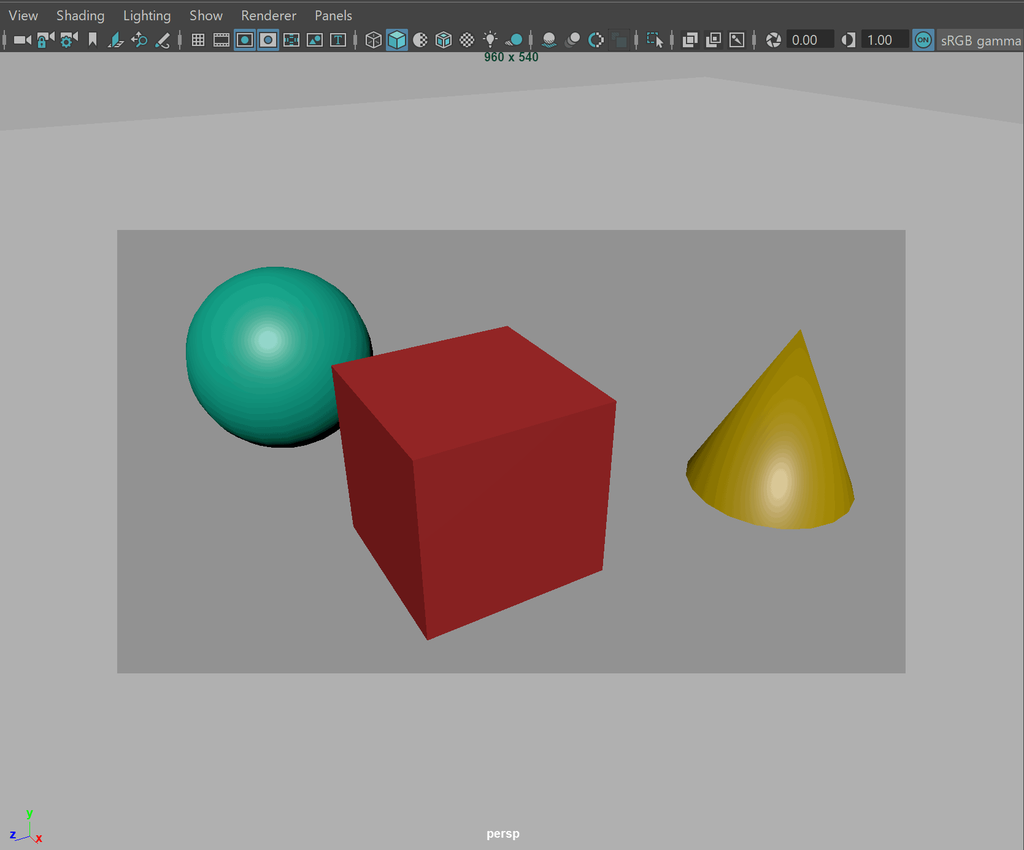This screenshot has width=1024, height=850.
Task: Enable the Textured checker icon
Action: tap(467, 40)
